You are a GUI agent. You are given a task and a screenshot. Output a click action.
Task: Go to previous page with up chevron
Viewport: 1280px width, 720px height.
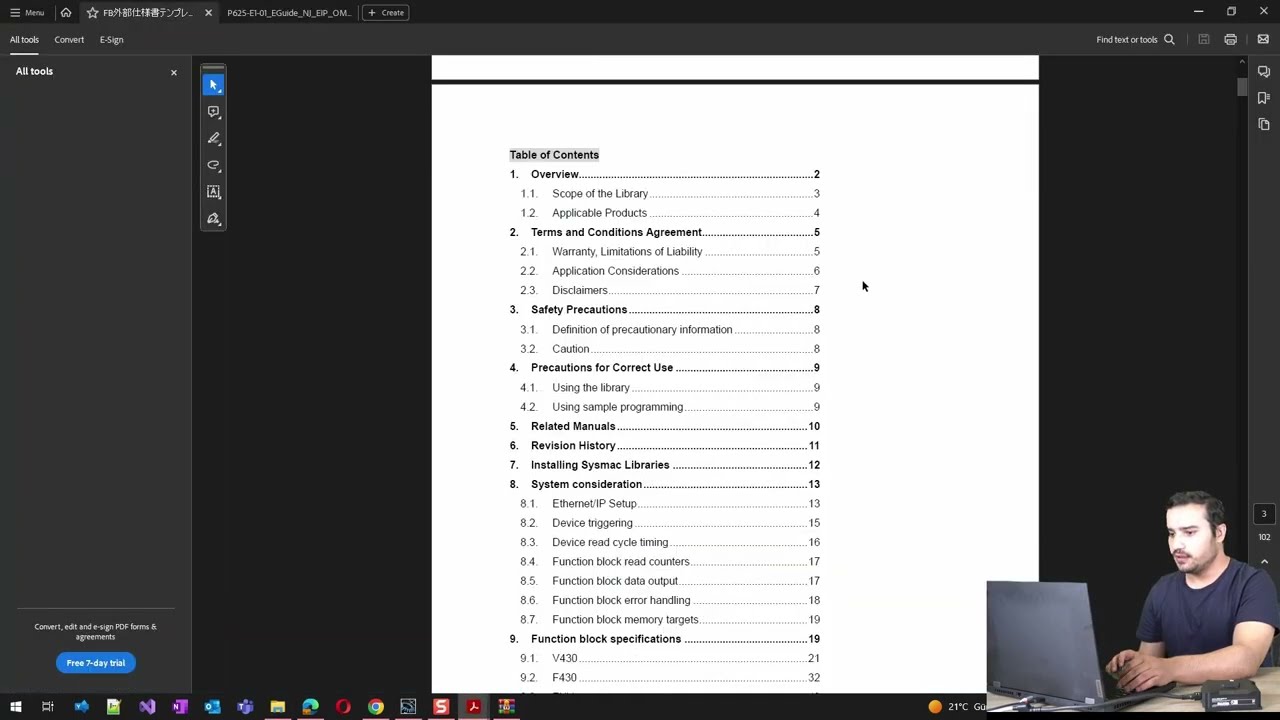tap(1264, 562)
